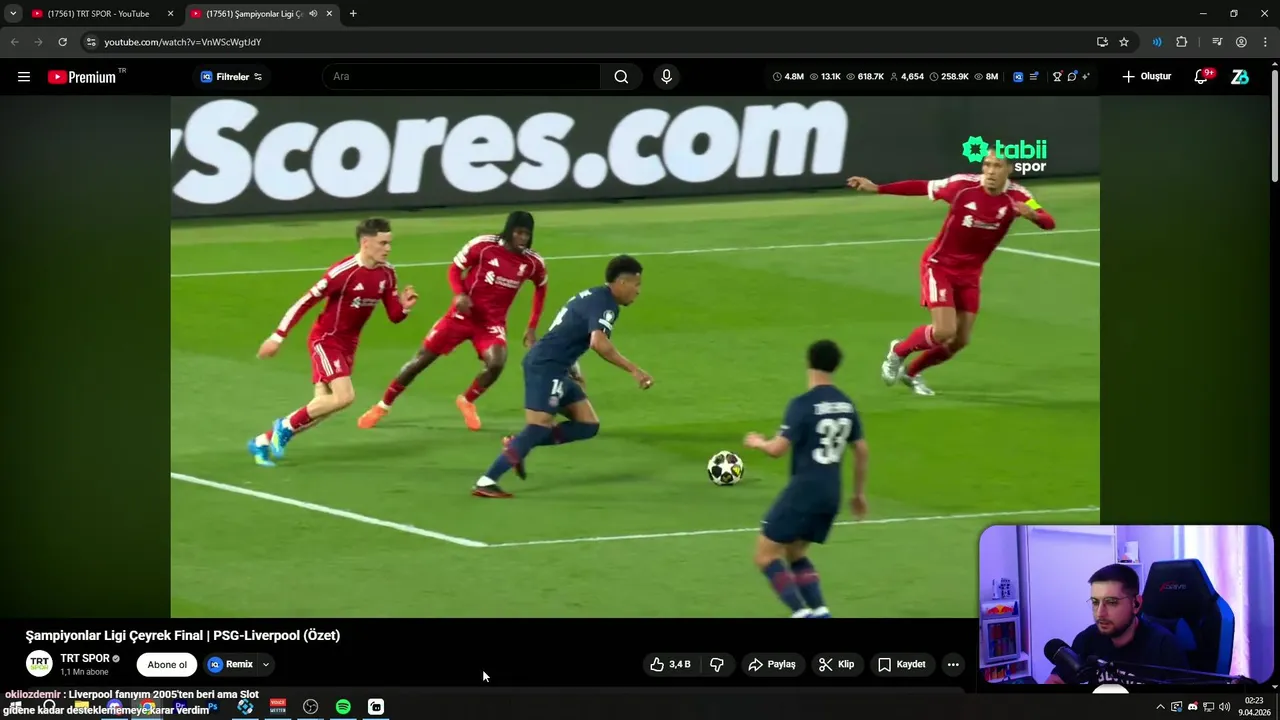
Task: Click the Remix button
Action: pyautogui.click(x=230, y=664)
